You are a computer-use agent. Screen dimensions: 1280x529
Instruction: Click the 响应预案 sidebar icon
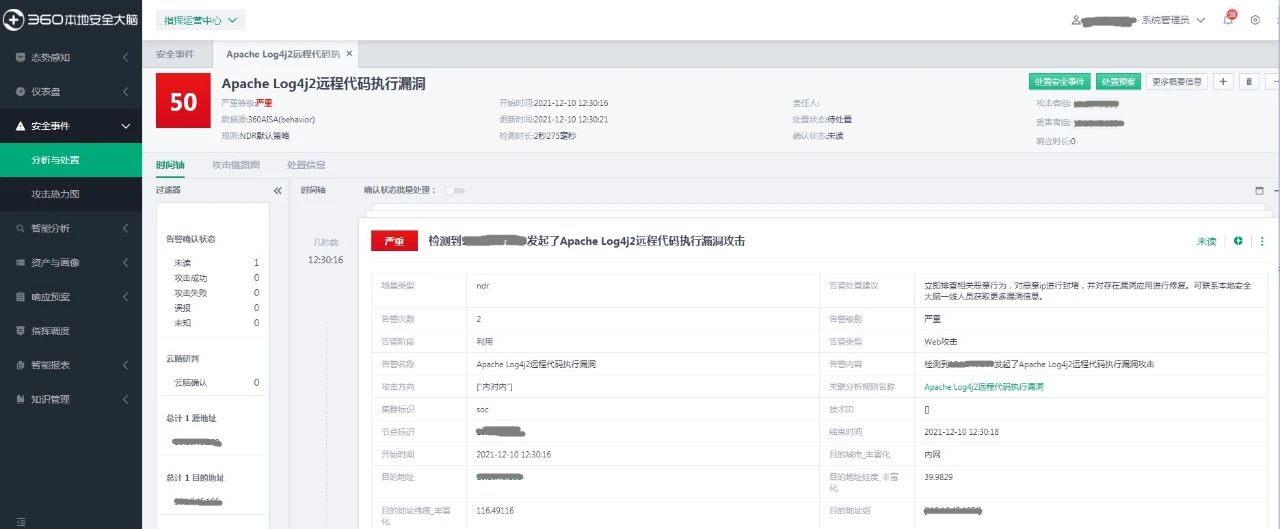[20, 297]
